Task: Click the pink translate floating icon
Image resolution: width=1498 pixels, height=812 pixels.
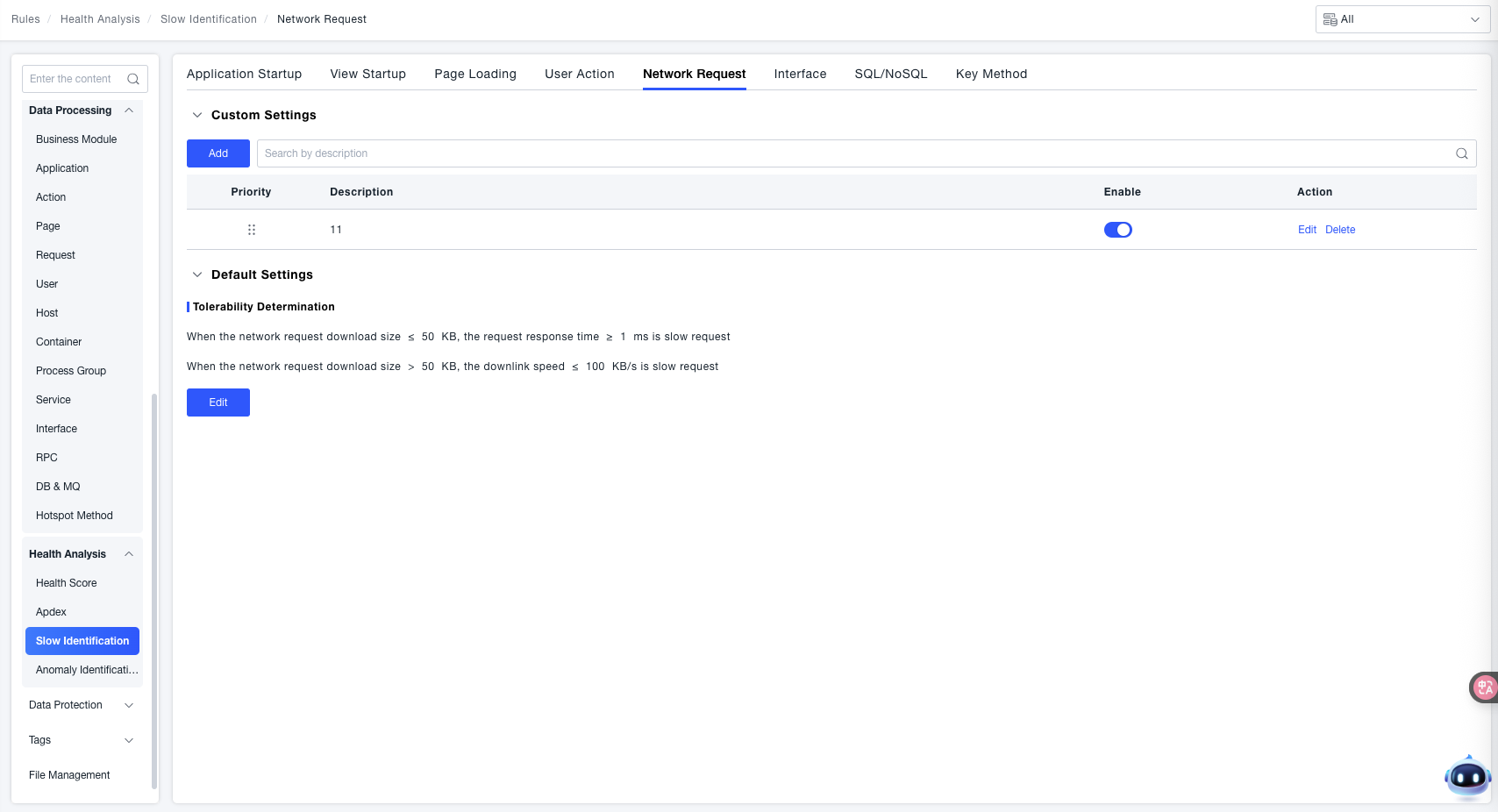Action: (1484, 687)
